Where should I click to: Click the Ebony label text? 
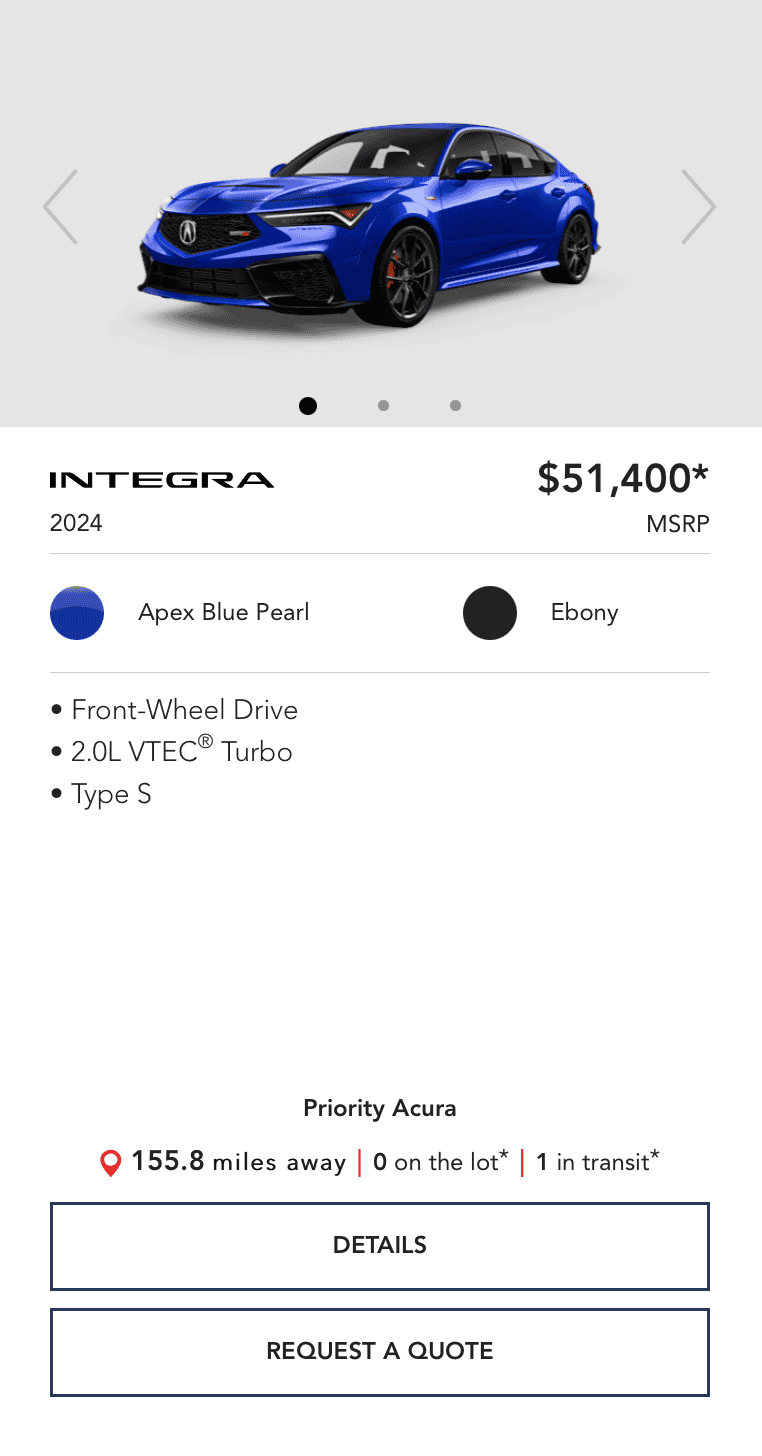click(x=584, y=613)
